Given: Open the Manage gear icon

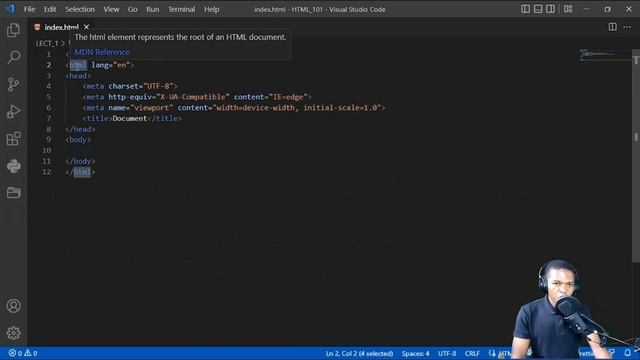Looking at the screenshot, I should (13, 333).
